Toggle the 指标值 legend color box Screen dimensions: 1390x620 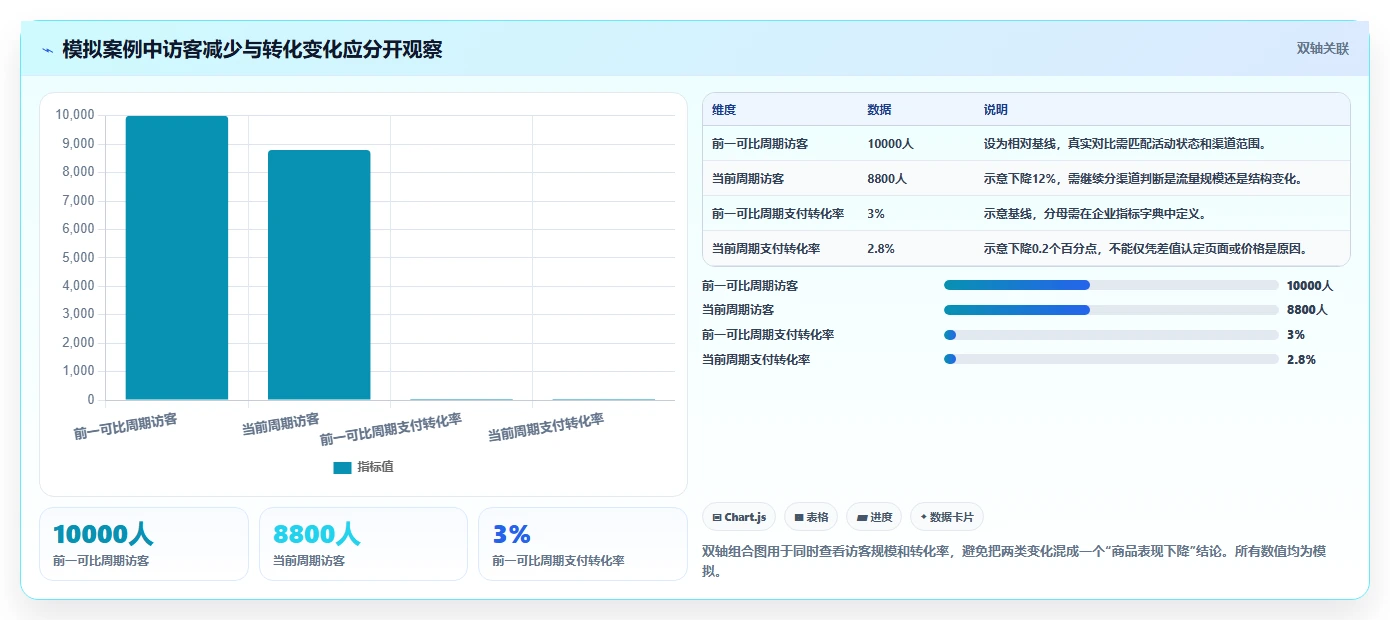[x=342, y=467]
